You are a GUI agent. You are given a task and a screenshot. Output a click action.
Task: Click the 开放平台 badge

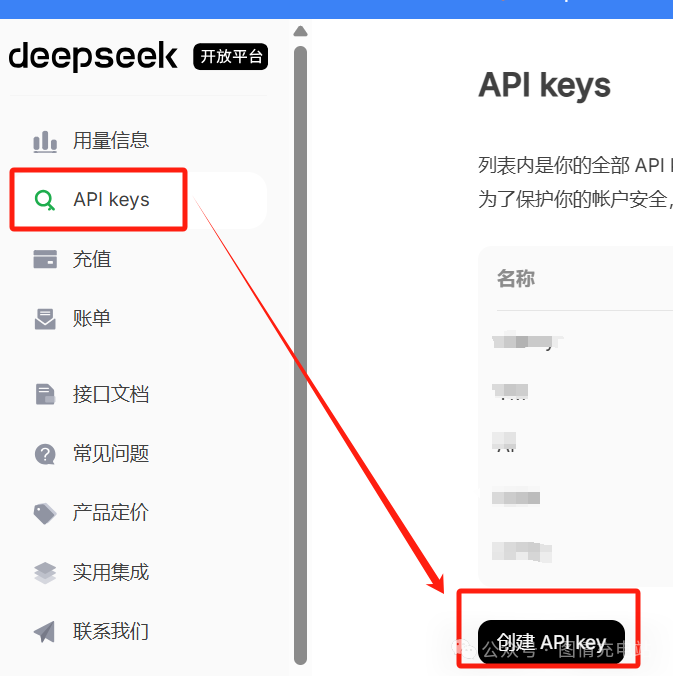point(231,56)
